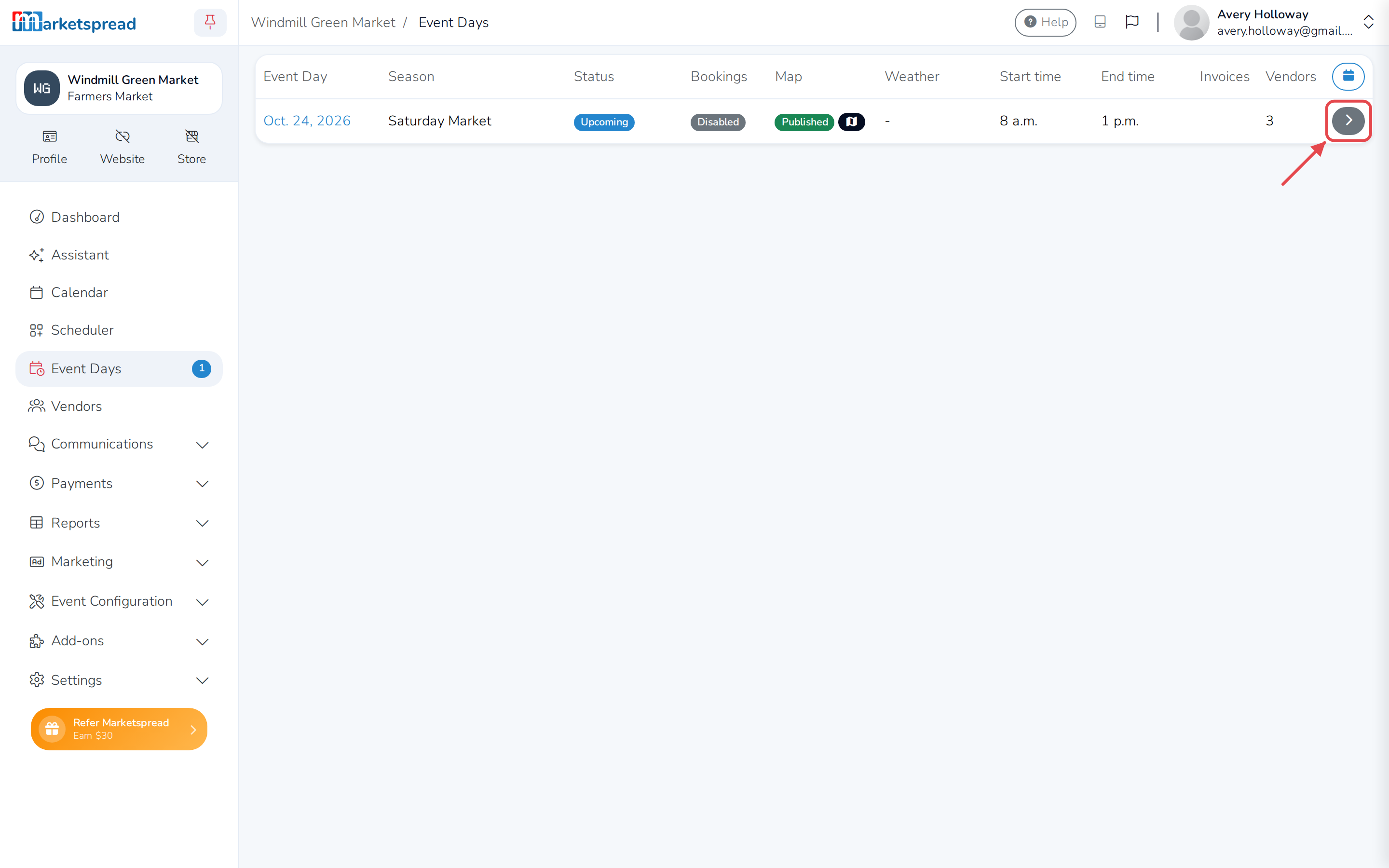Expand the Reports menu
1389x868 pixels.
(119, 523)
